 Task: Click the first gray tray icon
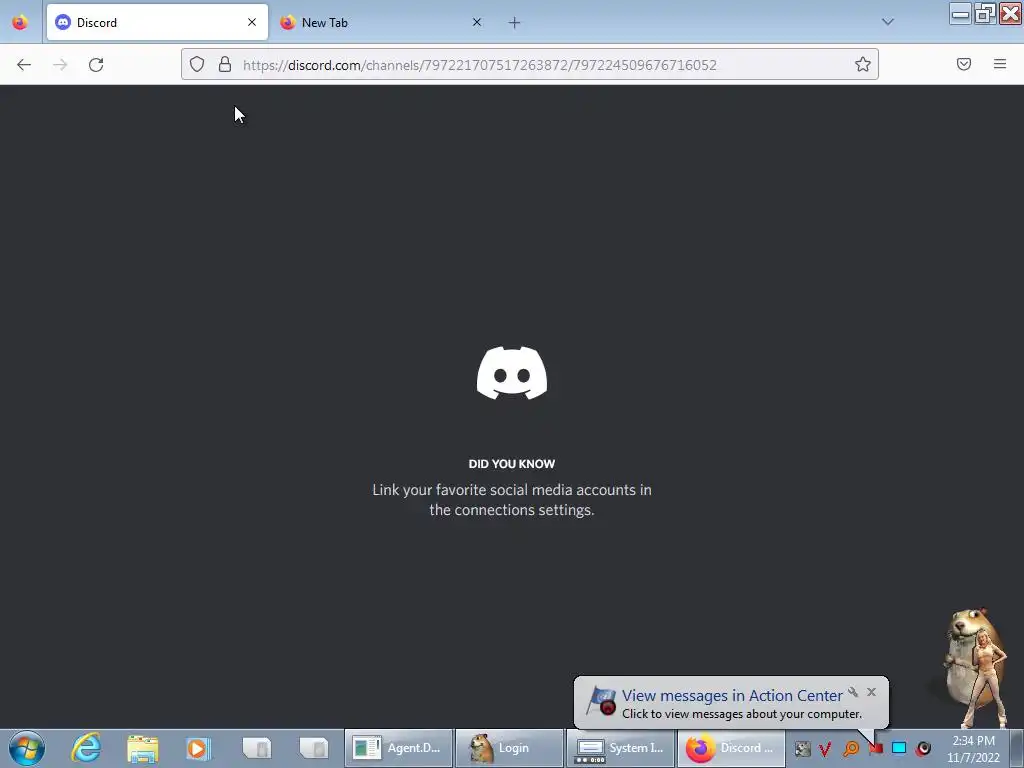(x=802, y=748)
